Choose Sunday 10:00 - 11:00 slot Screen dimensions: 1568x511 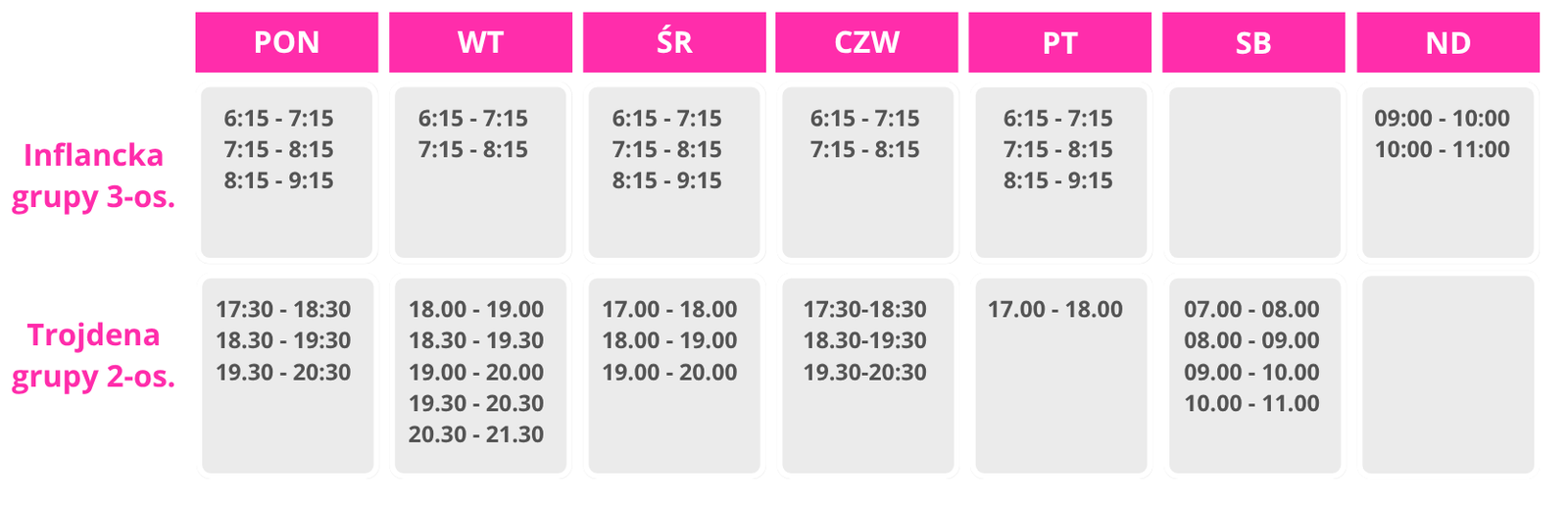(x=1442, y=149)
